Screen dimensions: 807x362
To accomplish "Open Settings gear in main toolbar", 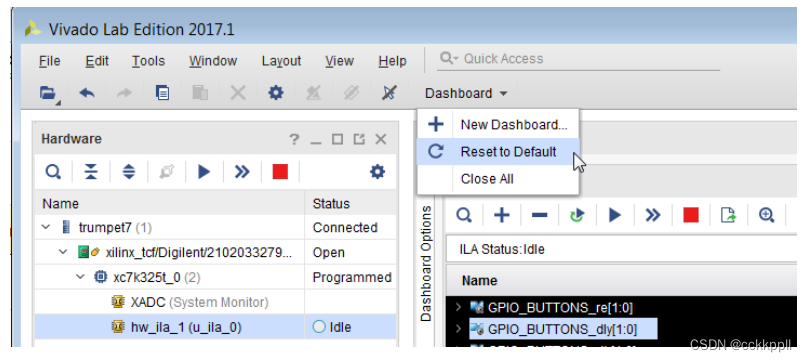I will coord(276,93).
